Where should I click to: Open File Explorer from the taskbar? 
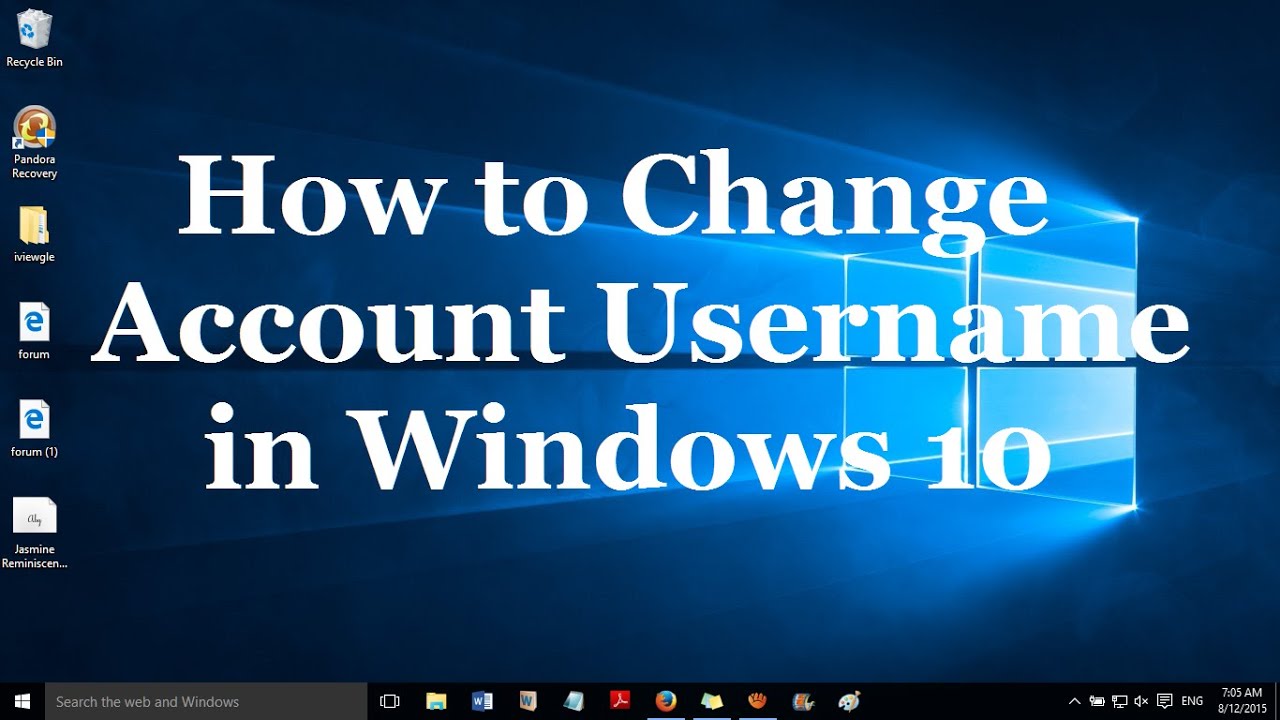(436, 701)
